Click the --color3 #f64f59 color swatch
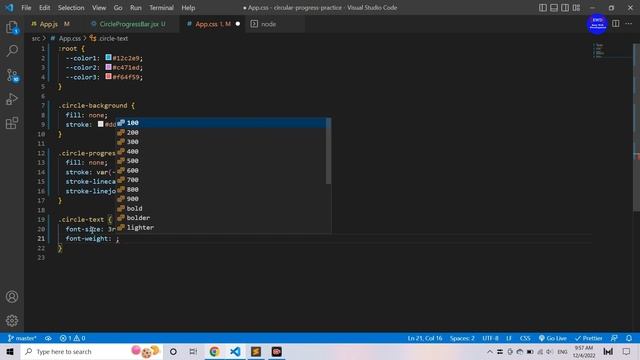Image resolution: width=640 pixels, height=360 pixels. coord(108,76)
